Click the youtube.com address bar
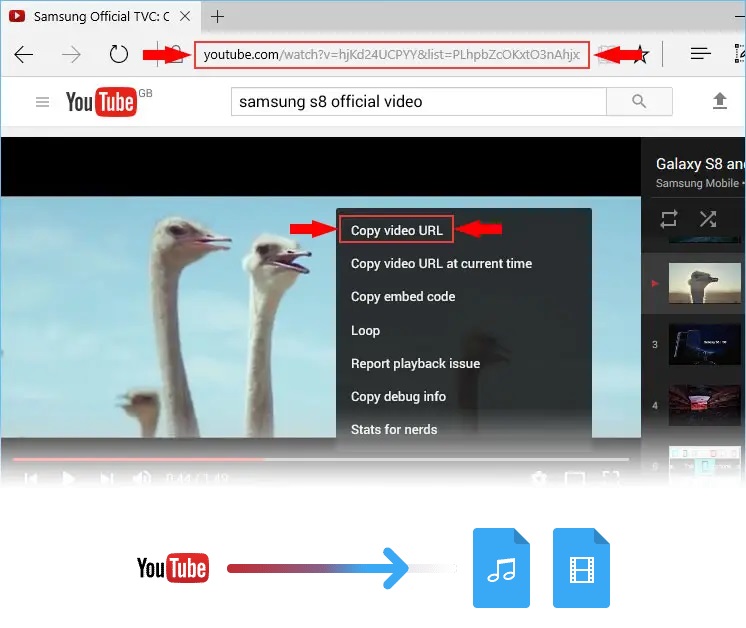746x628 pixels. pos(392,55)
